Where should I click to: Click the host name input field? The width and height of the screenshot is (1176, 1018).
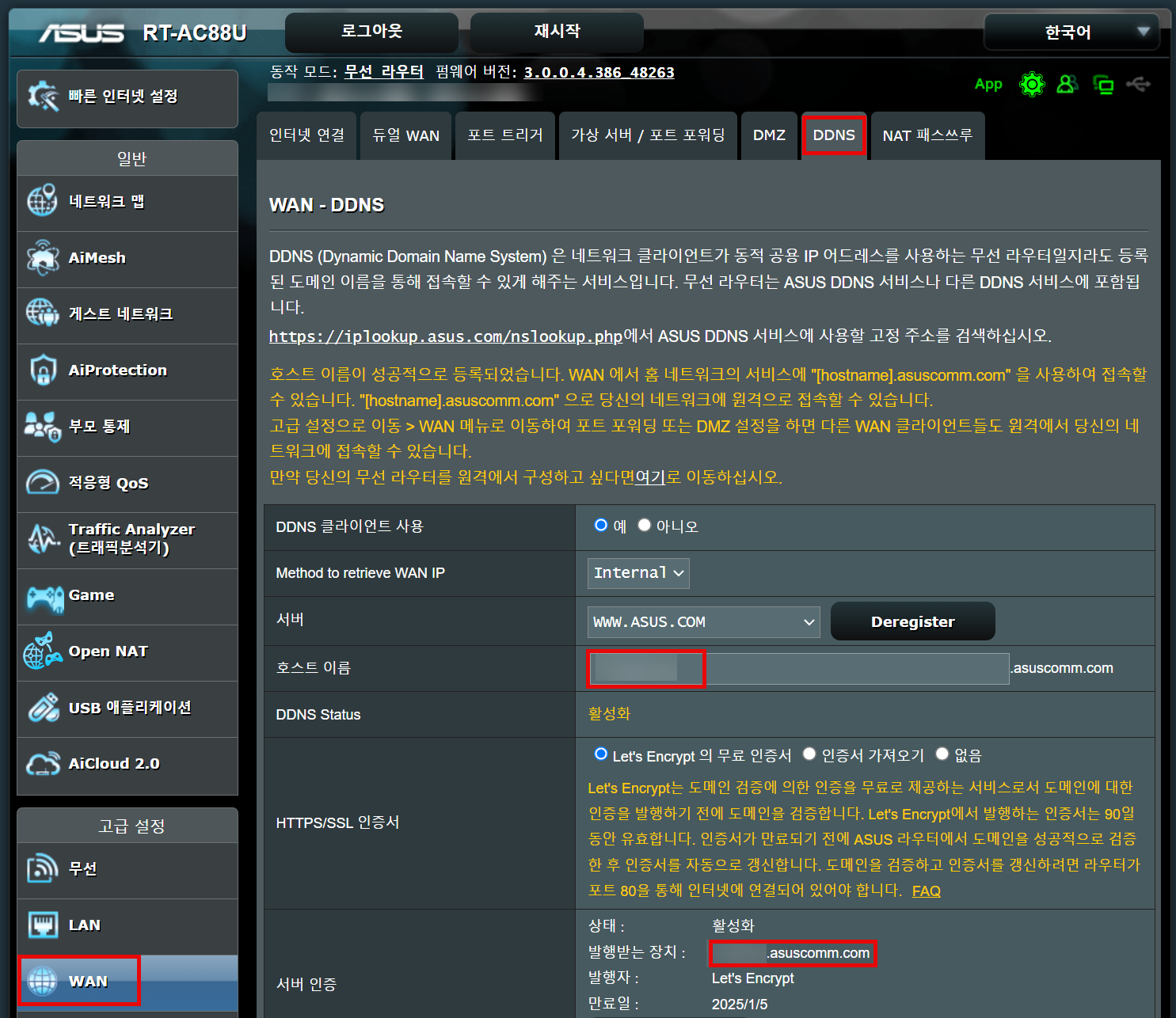coord(798,669)
